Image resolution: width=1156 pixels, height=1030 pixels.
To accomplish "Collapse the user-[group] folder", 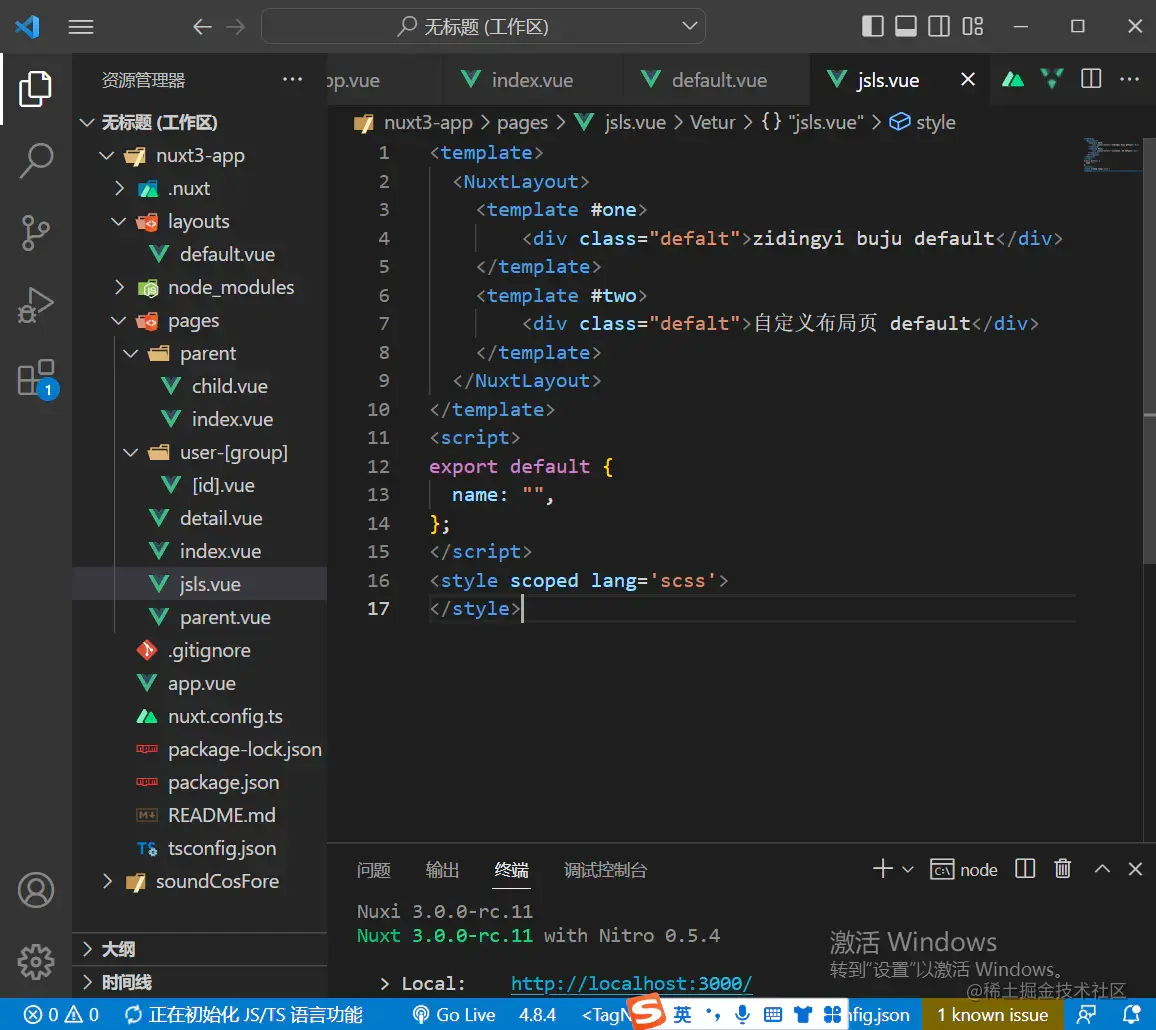I will (130, 453).
